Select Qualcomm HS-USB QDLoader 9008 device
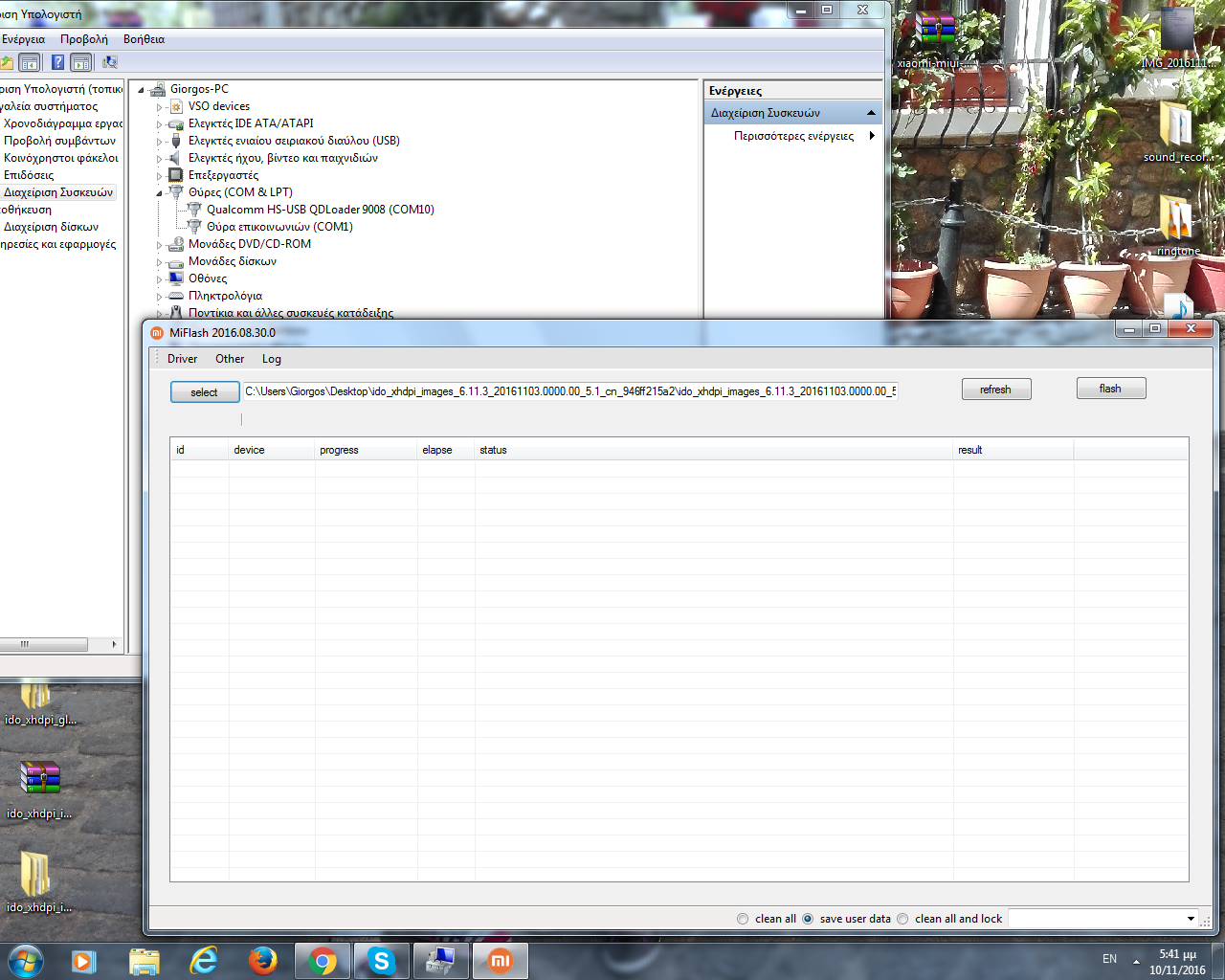This screenshot has height=980, width=1225. (x=320, y=210)
